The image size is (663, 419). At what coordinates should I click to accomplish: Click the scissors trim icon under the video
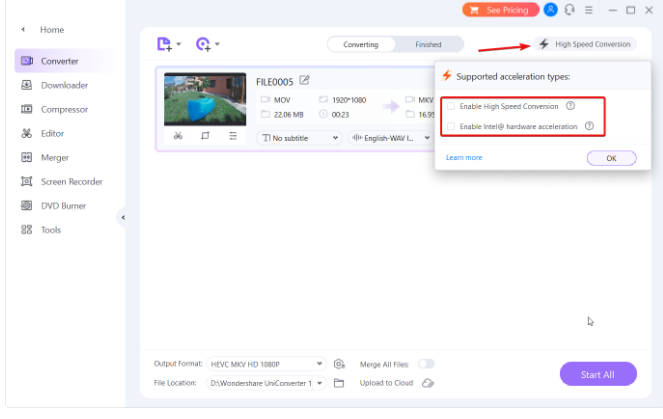(x=178, y=136)
